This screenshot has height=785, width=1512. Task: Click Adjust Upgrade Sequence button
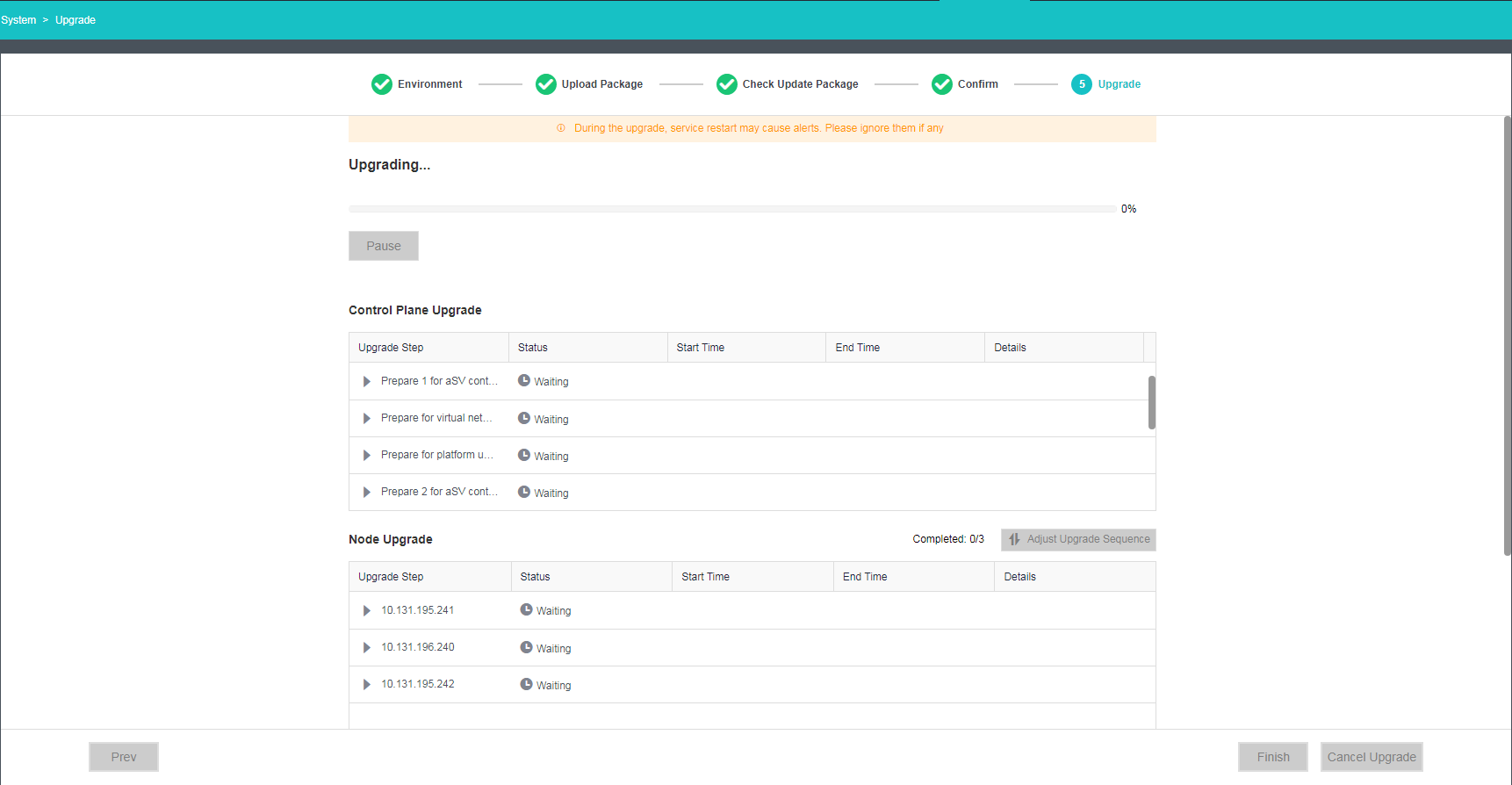tap(1078, 539)
